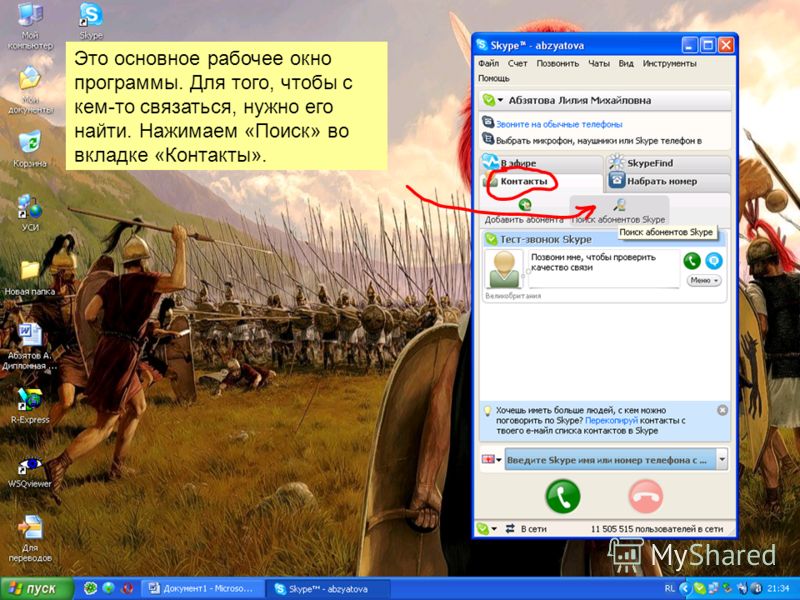Screen dimensions: 800x600
Task: Click the Абзятова Лилия Михайловна profile name
Action: pyautogui.click(x=580, y=101)
